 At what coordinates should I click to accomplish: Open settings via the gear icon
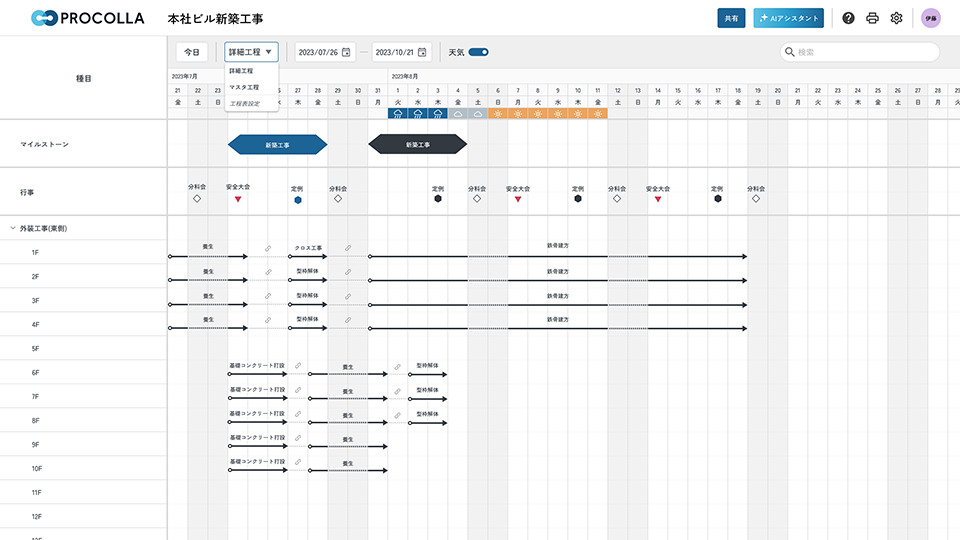896,18
